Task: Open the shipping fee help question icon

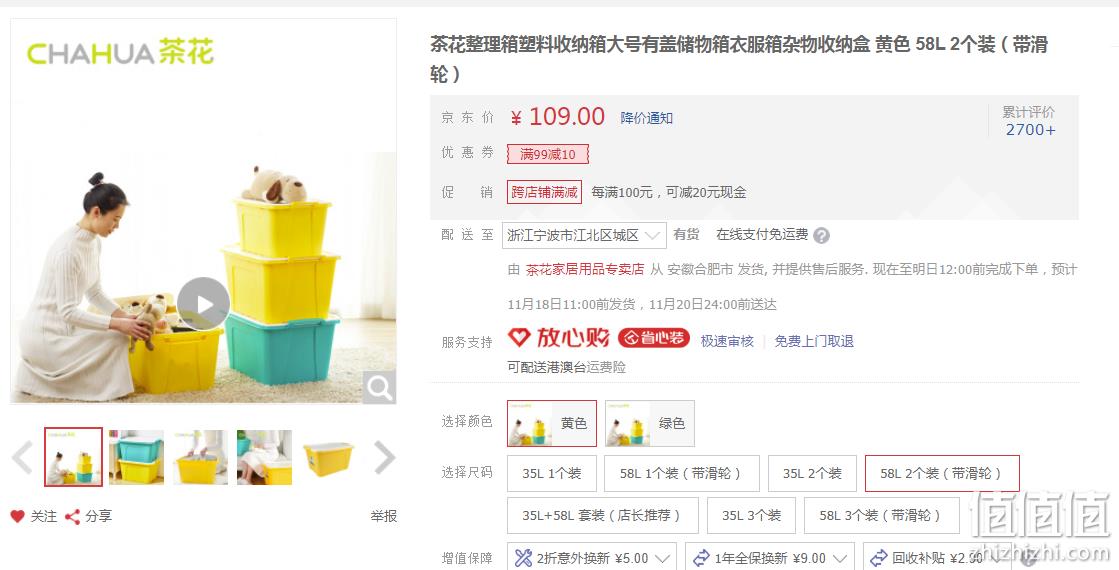Action: pos(821,235)
